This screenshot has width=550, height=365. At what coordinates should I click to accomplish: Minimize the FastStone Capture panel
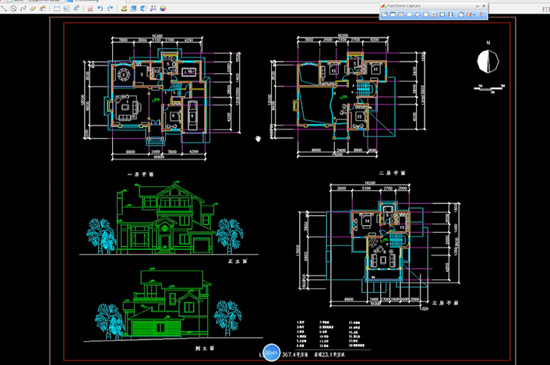pos(477,6)
